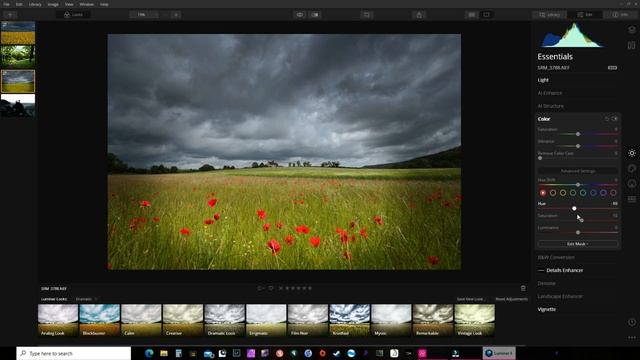Toggle the before/after compare icon
Viewport: 640px width, 360px height.
tap(315, 15)
